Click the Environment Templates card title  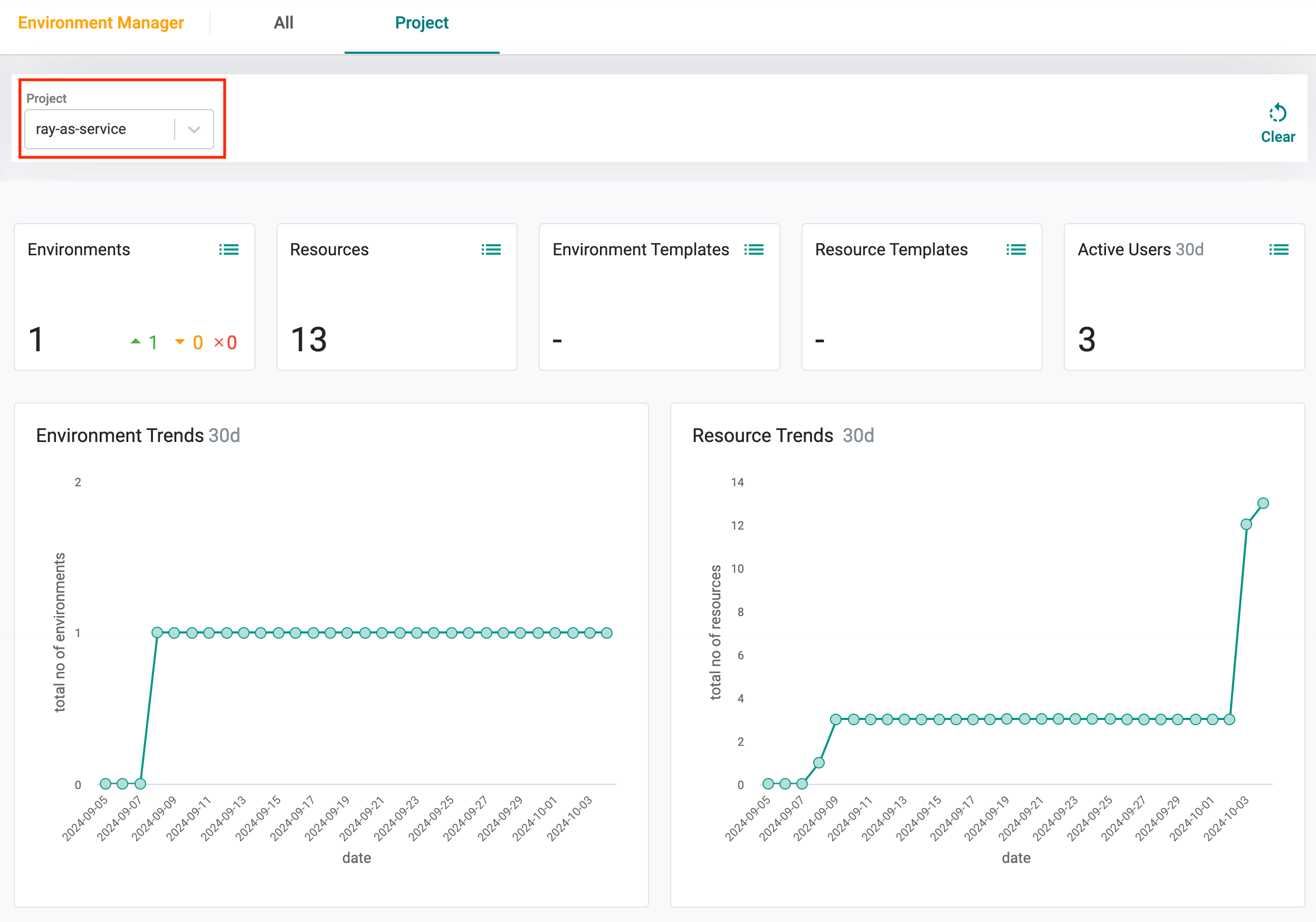click(641, 249)
